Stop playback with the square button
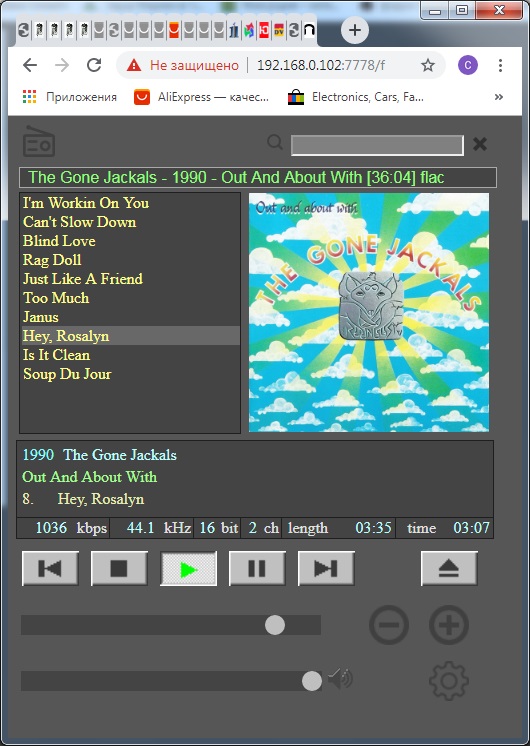This screenshot has height=746, width=530. tap(119, 569)
